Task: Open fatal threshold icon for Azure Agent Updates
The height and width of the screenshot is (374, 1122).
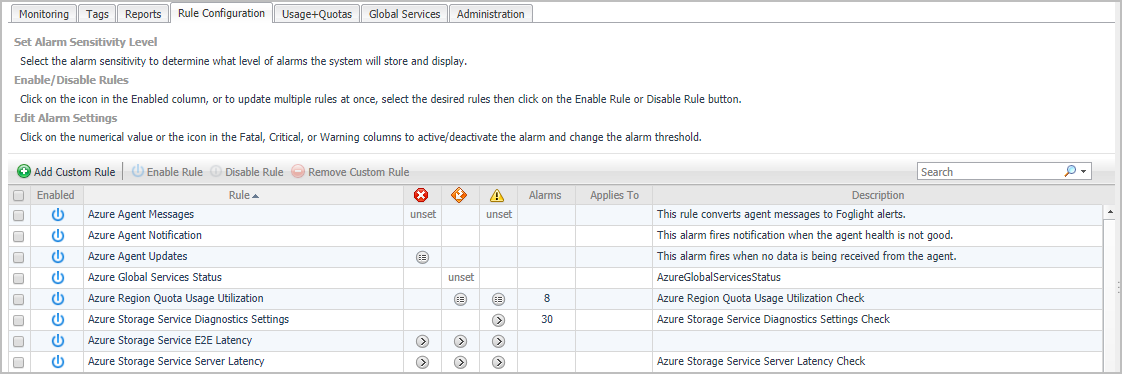Action: click(422, 257)
